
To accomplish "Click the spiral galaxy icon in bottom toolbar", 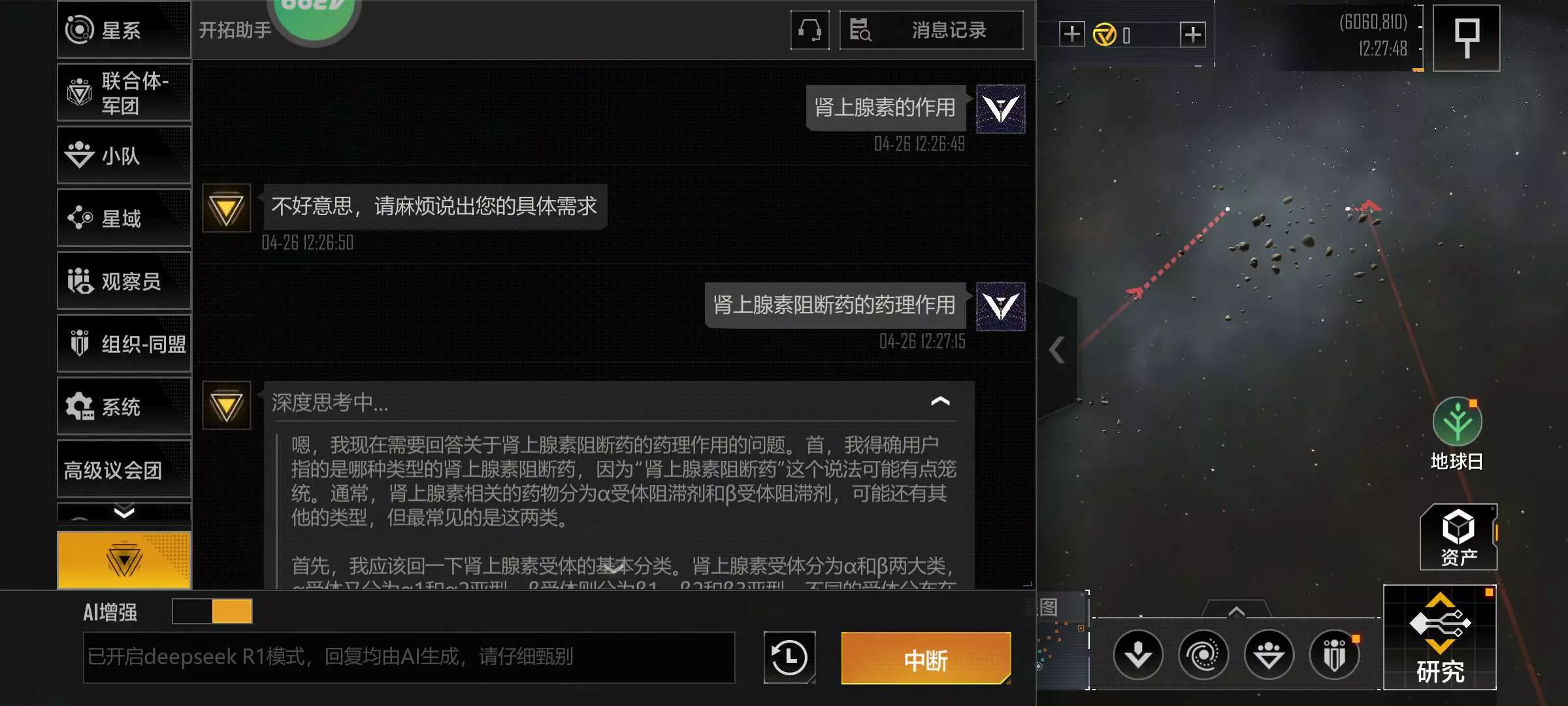I will point(1203,655).
